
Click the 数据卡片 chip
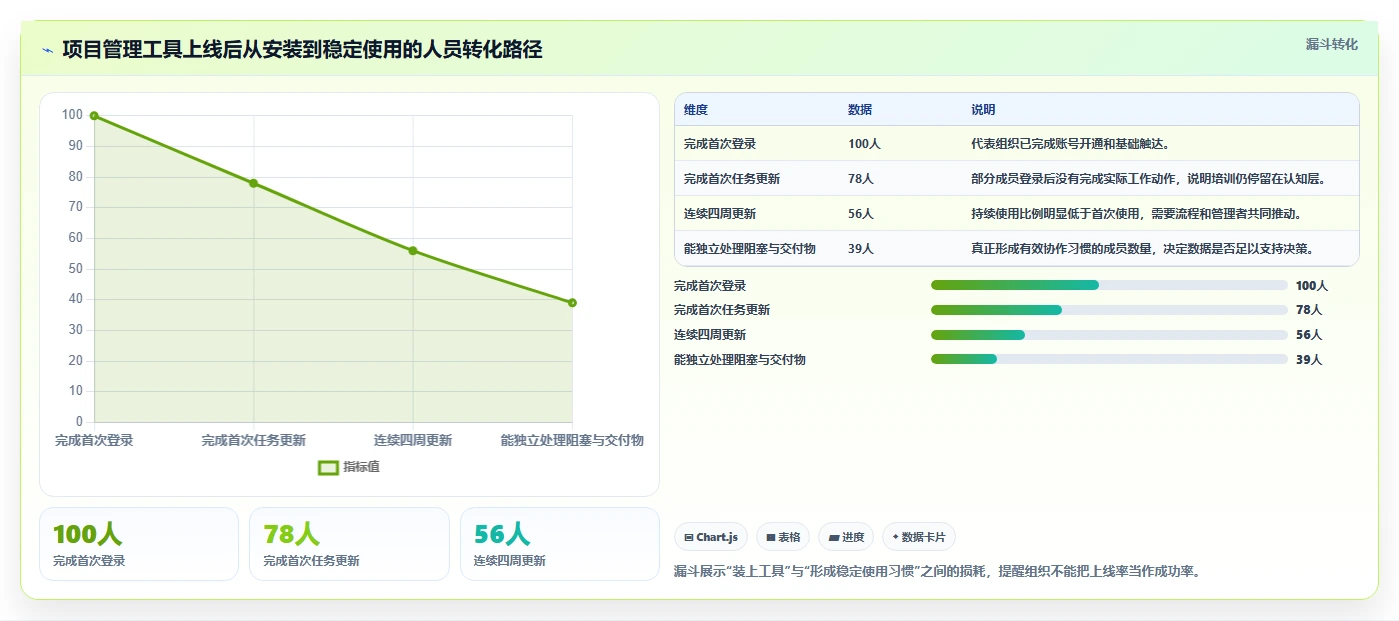click(918, 537)
